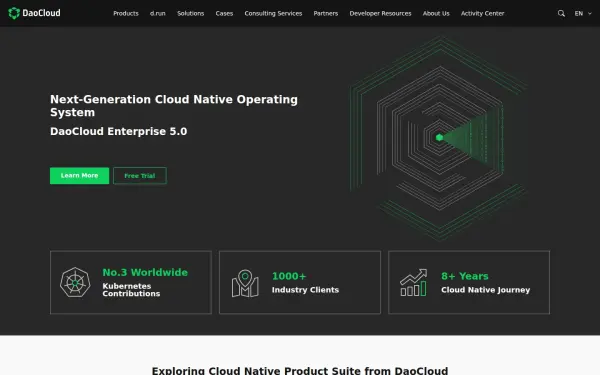
Task: Click the No.3 Worldwide heading
Action: [145, 272]
